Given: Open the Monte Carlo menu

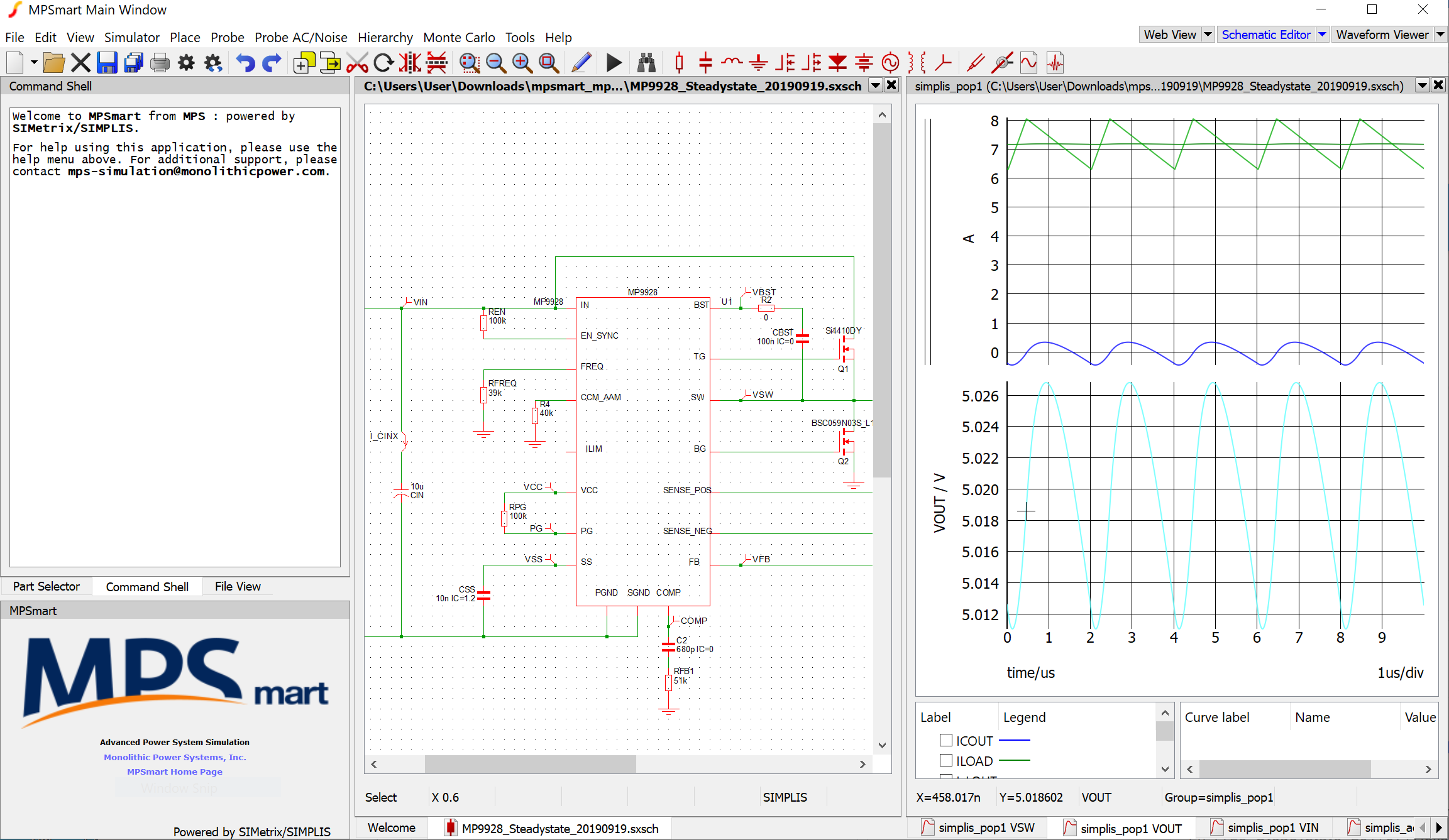Looking at the screenshot, I should pyautogui.click(x=459, y=38).
